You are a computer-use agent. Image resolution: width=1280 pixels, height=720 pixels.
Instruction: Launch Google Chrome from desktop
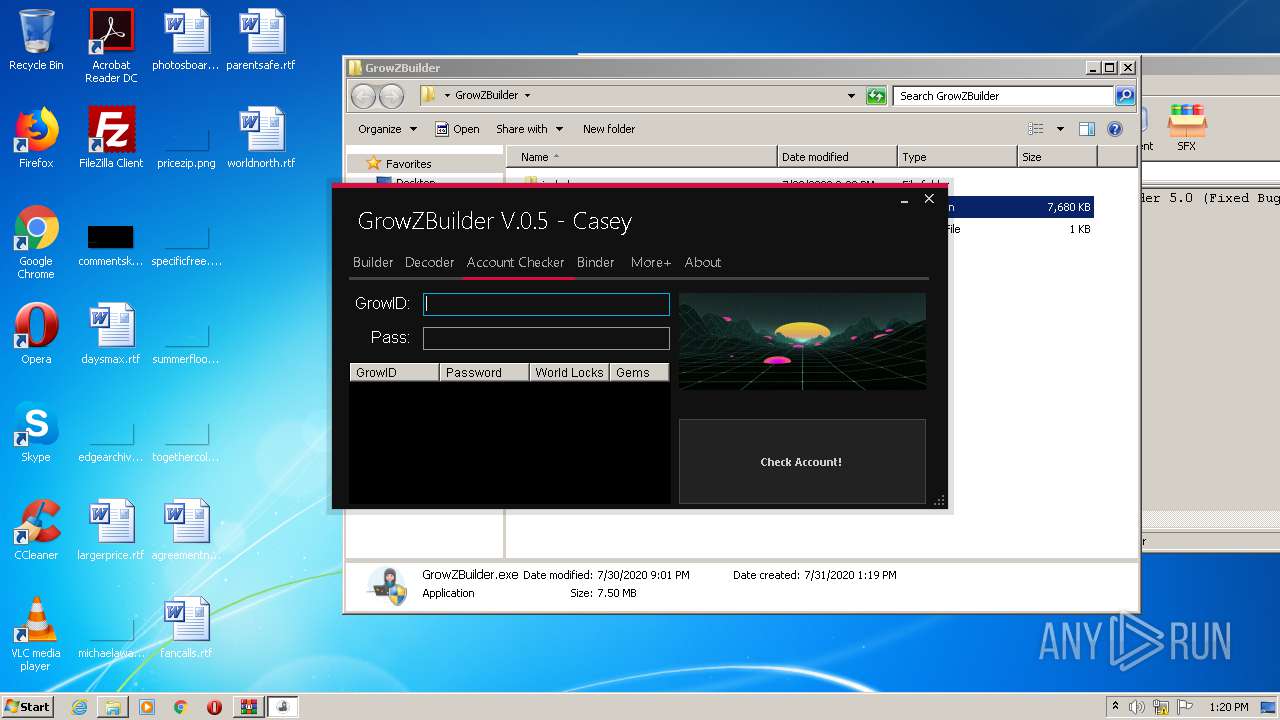click(x=36, y=242)
